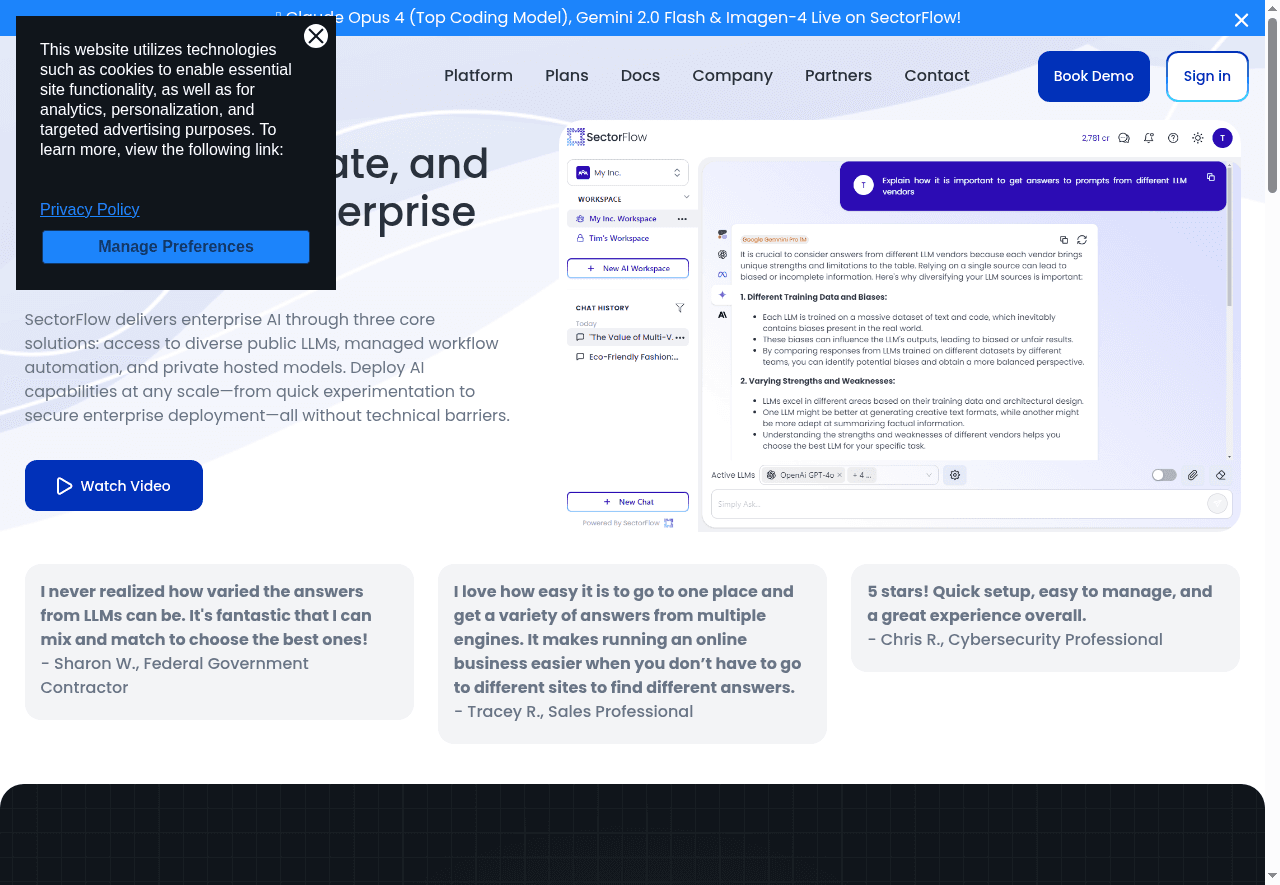The image size is (1280, 885).
Task: Open the My Inc. organization selector
Action: (x=627, y=173)
